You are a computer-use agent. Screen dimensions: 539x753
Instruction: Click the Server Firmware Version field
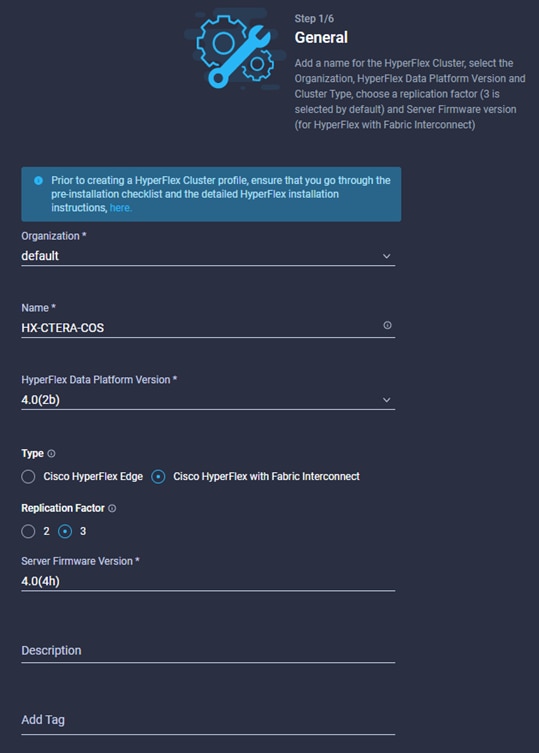click(208, 581)
